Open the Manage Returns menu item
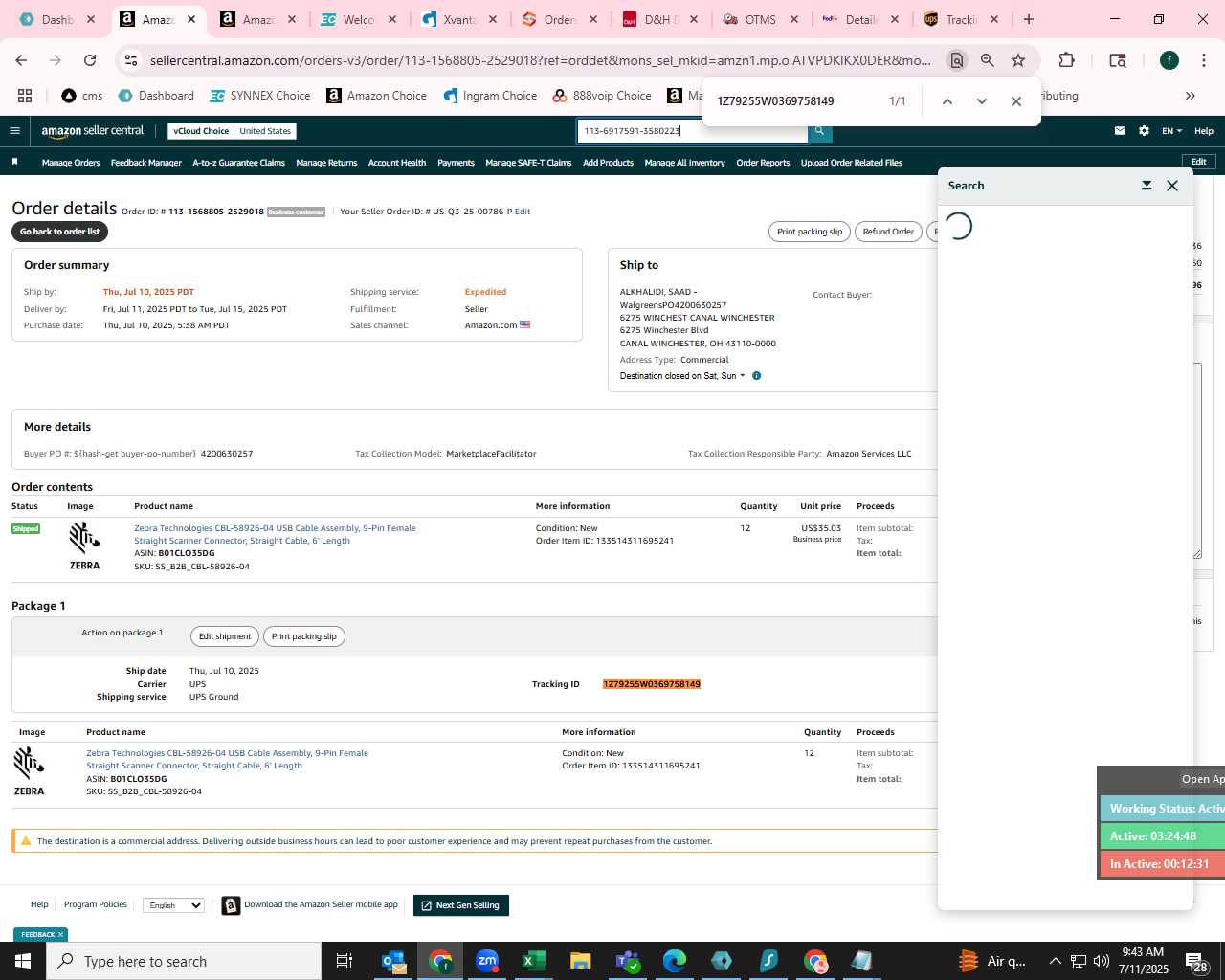Screen dimensions: 1225x980 (x=326, y=163)
